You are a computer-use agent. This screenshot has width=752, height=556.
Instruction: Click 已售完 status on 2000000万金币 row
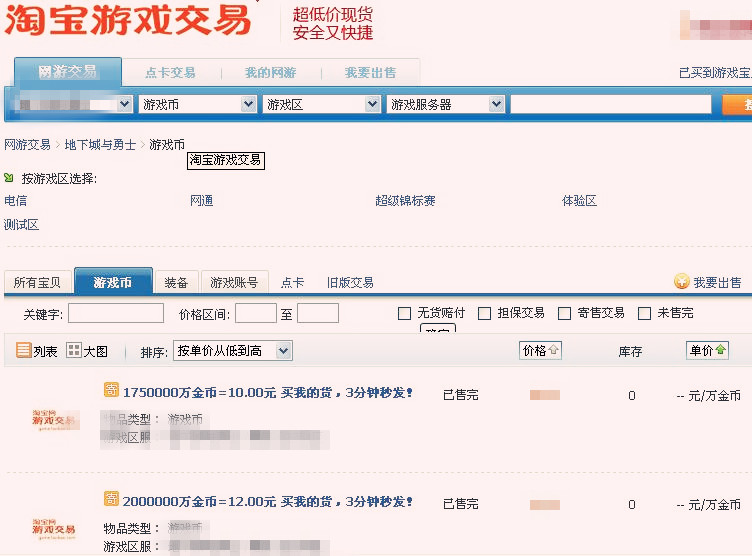(460, 504)
